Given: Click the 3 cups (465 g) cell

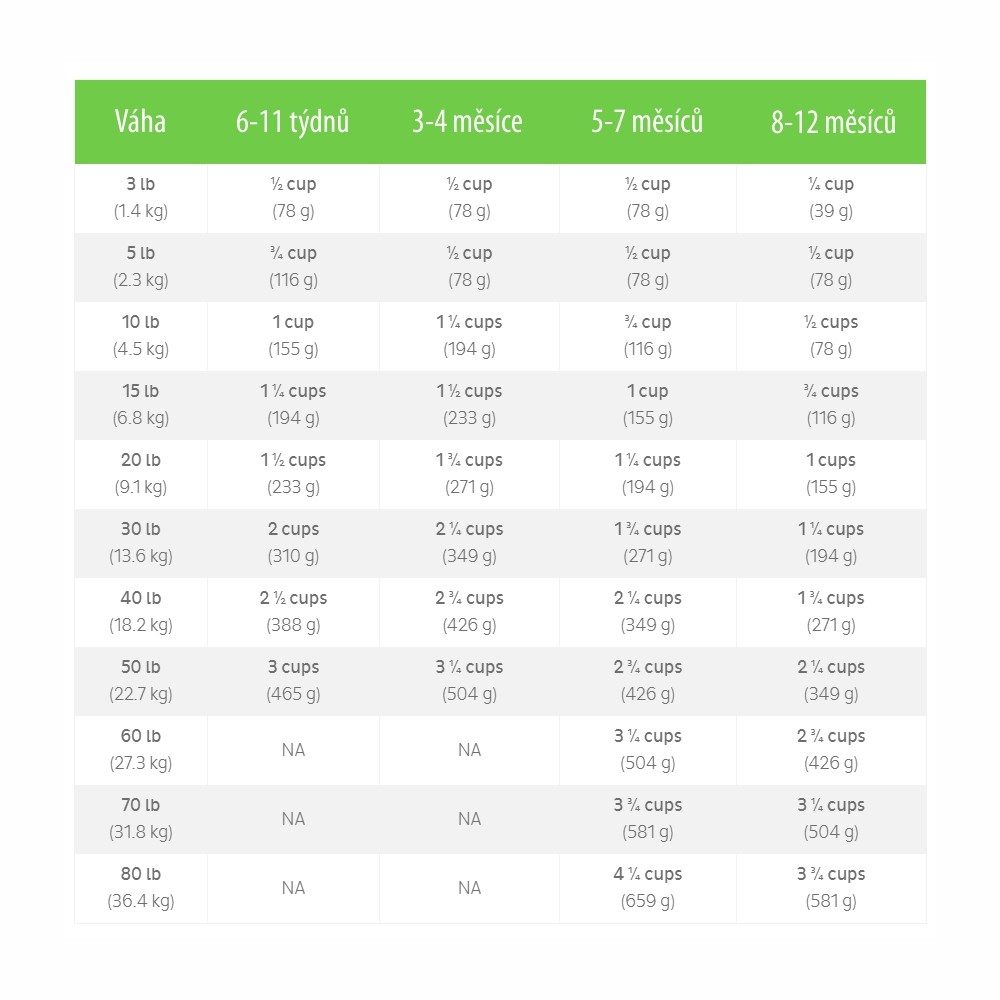Looking at the screenshot, I should tap(293, 681).
